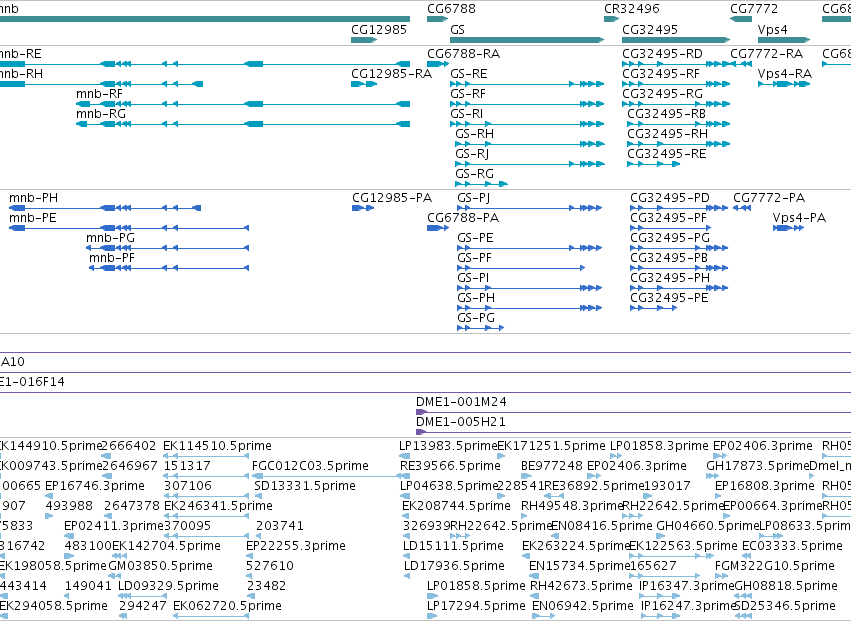The image size is (851, 621).
Task: Select the mnb-RF transcript label
Action: click(x=99, y=94)
